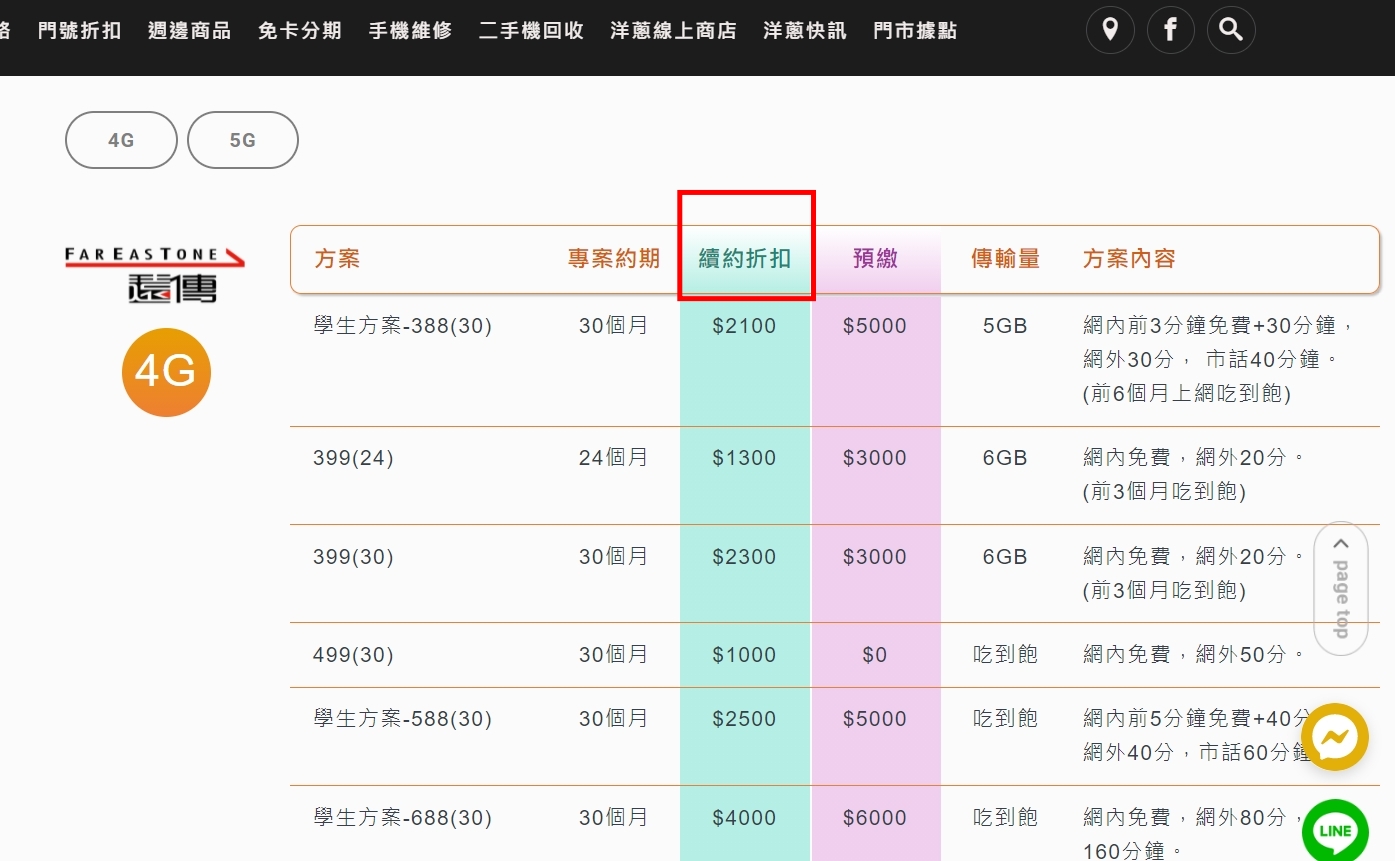The height and width of the screenshot is (861, 1395).
Task: Open 洋蔥線上商店 menu item
Action: 674,31
